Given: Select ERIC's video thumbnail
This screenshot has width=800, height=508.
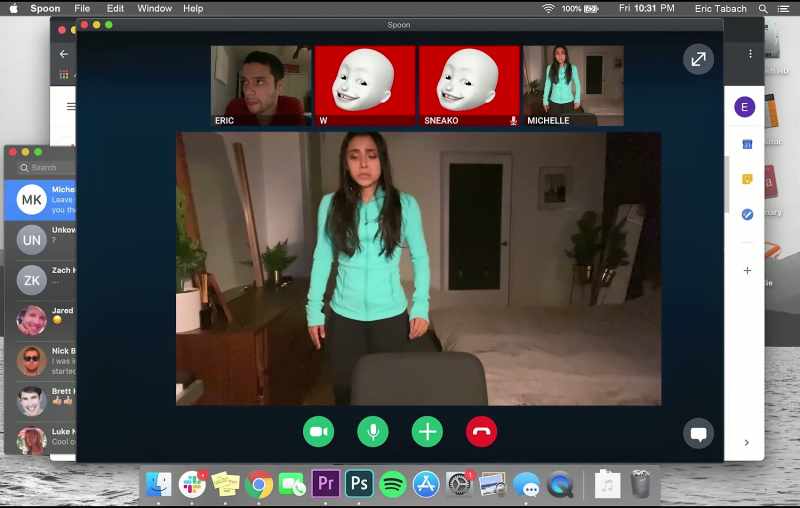Looking at the screenshot, I should [261, 86].
